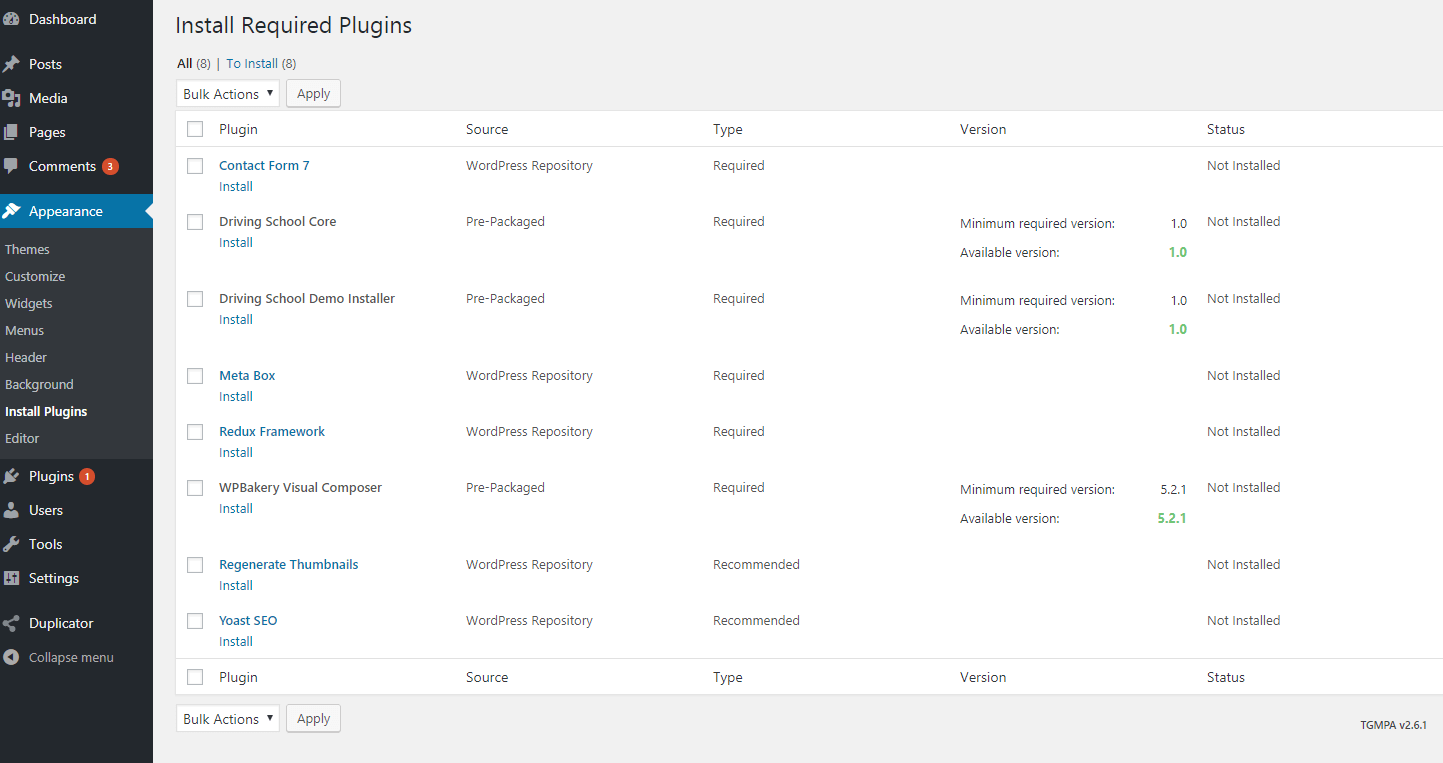
Task: Click the bottom Apply button
Action: (x=313, y=719)
